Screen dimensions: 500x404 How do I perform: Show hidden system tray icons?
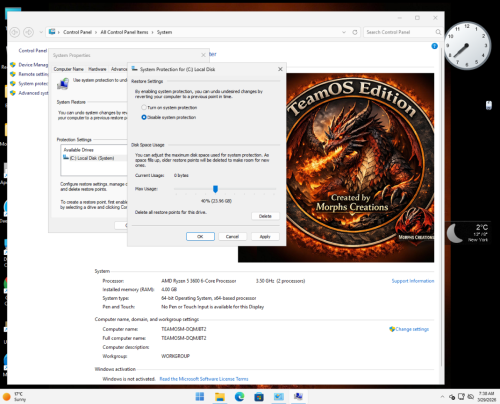click(x=442, y=397)
